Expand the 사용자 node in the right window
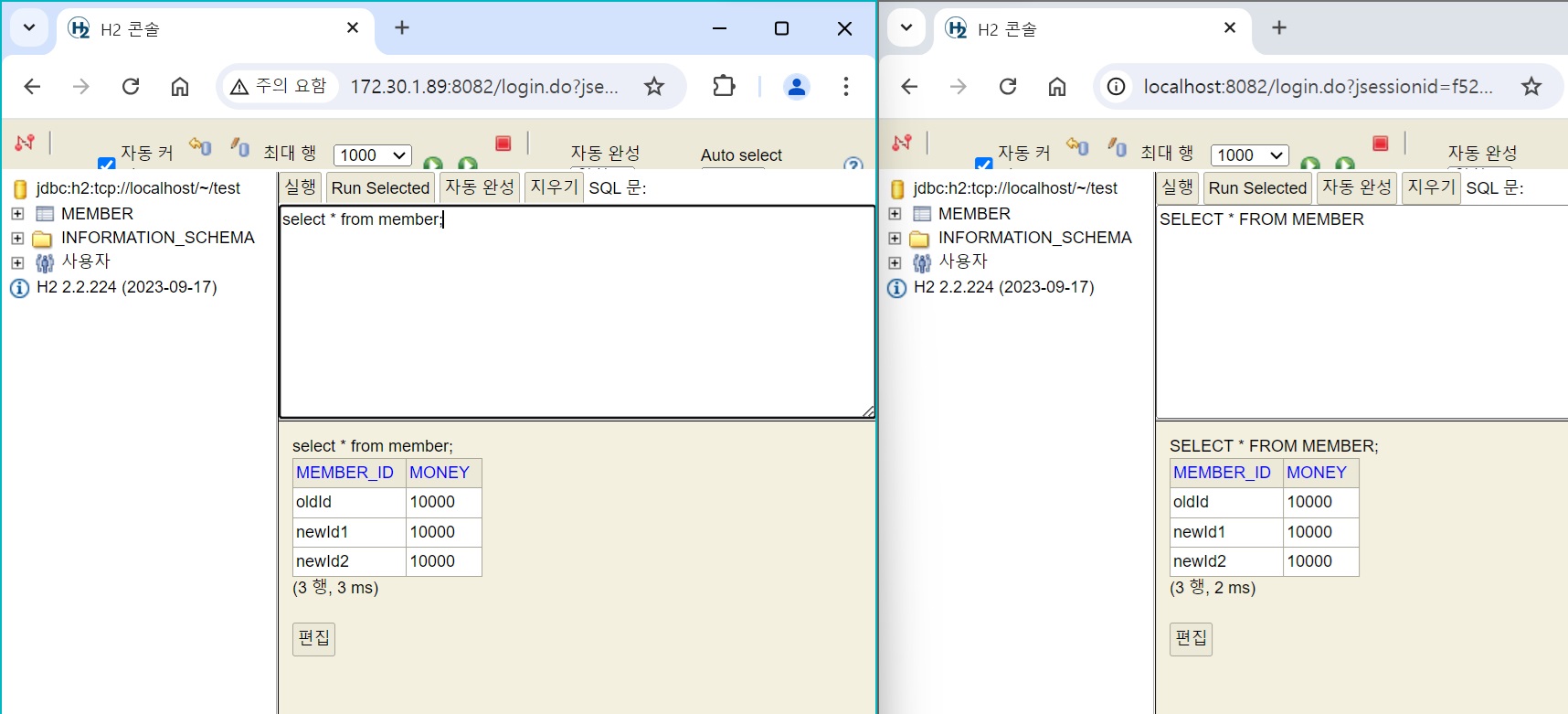This screenshot has width=1568, height=714. (895, 262)
